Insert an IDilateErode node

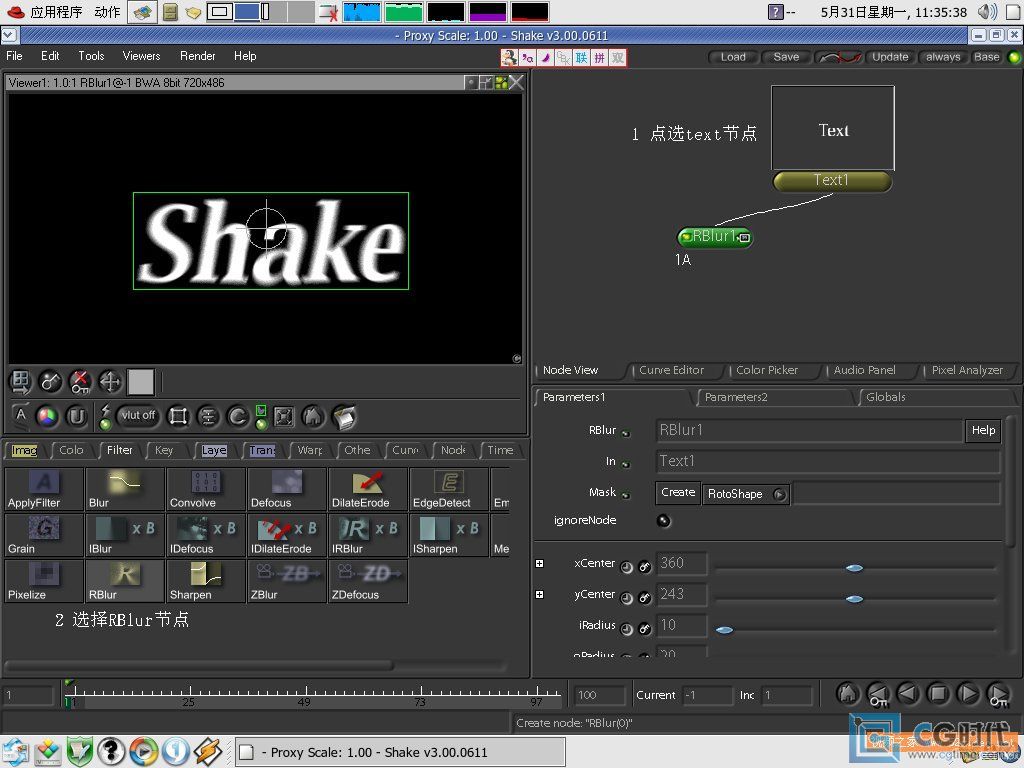(x=287, y=536)
